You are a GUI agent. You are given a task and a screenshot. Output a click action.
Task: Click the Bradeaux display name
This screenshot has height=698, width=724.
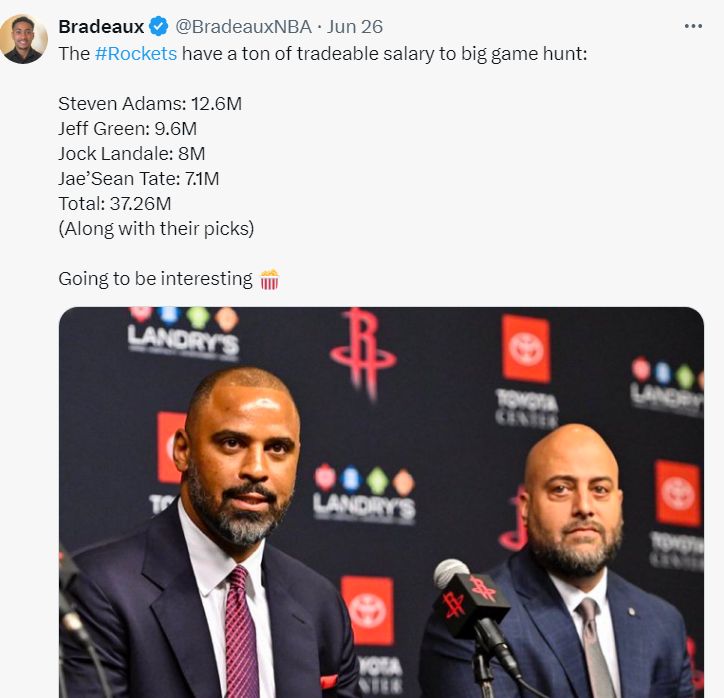(101, 27)
